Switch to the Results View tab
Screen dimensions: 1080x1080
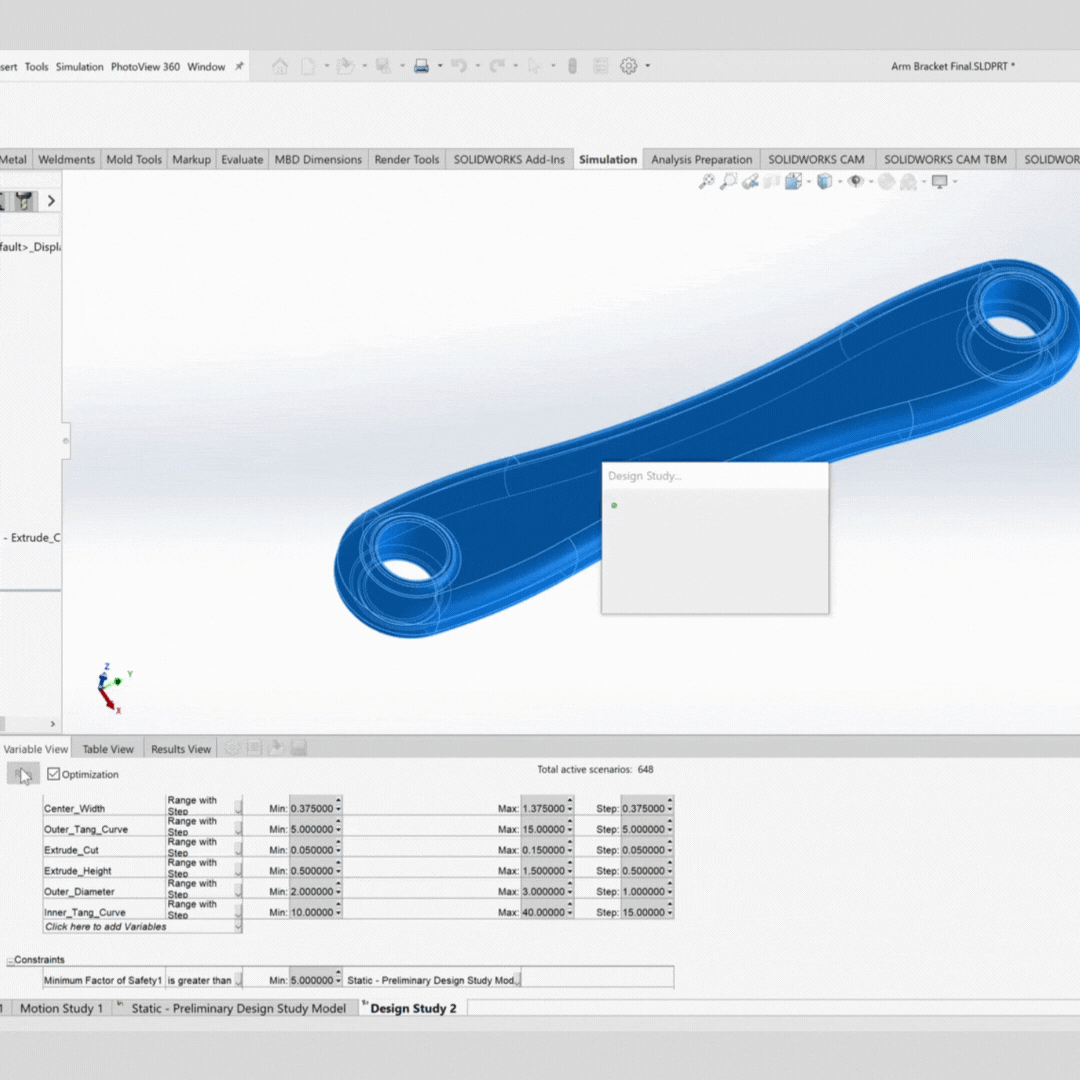[x=180, y=749]
